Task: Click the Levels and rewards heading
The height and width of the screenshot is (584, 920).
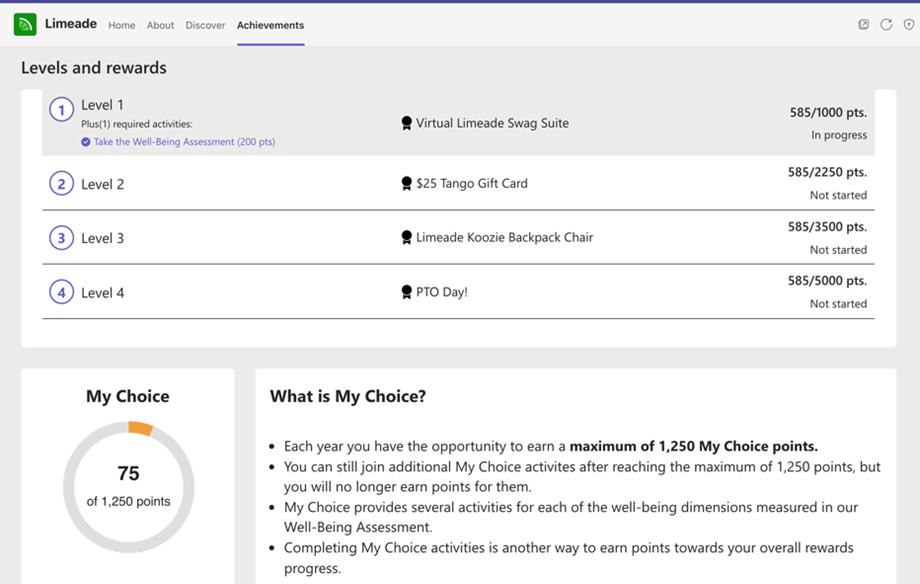Action: point(94,67)
